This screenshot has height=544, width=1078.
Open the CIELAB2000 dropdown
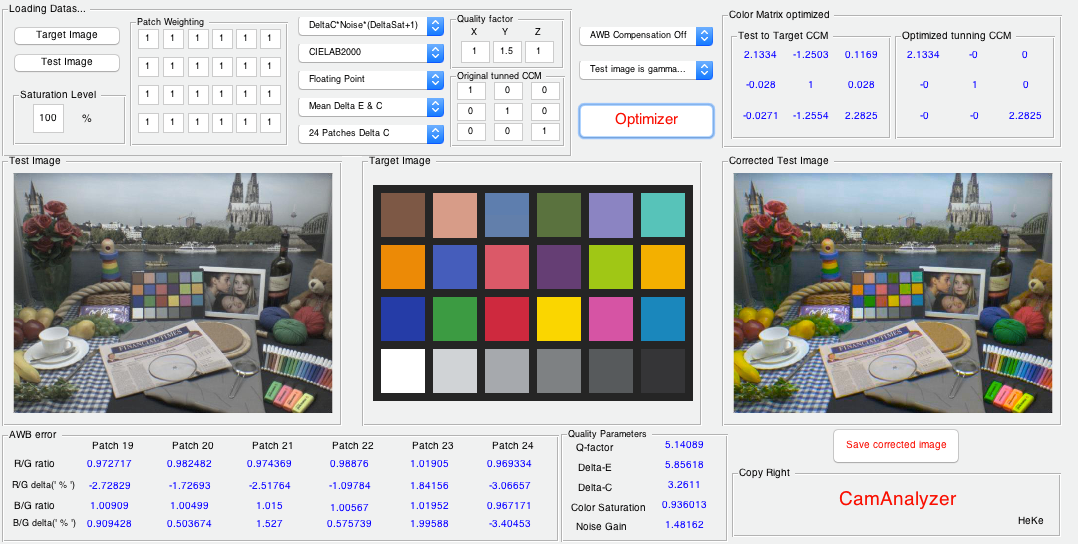[371, 52]
